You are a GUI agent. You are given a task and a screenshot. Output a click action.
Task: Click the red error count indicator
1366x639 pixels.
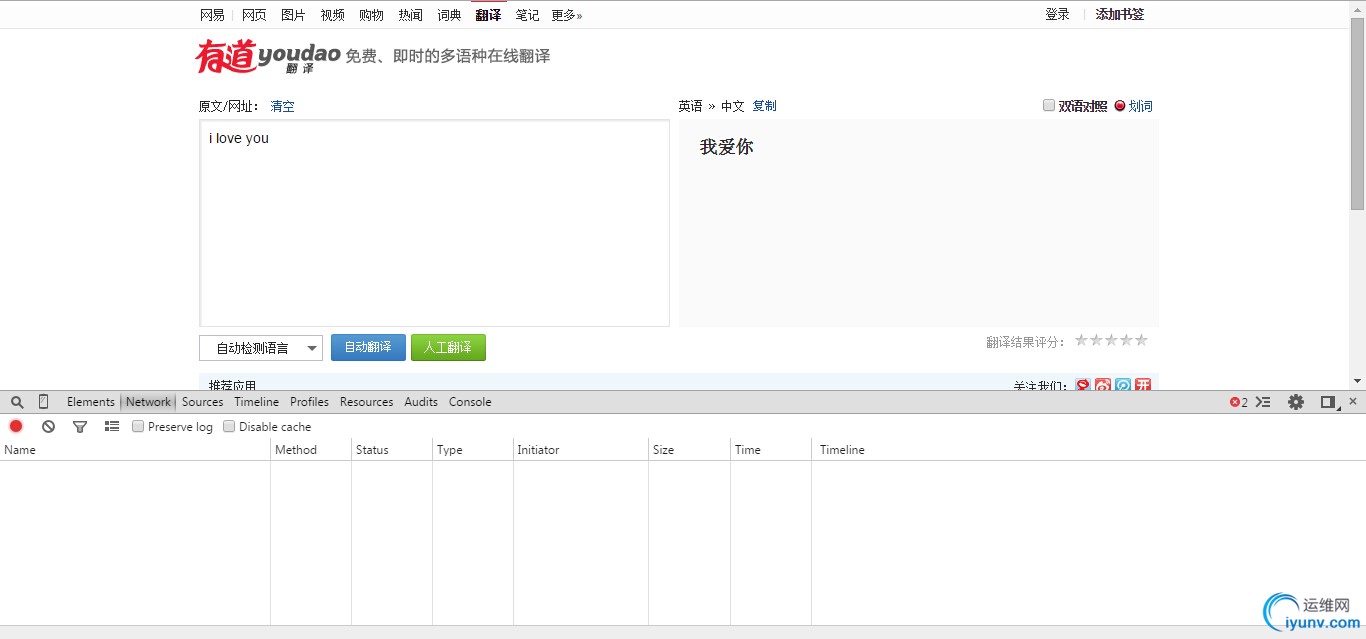tap(1239, 402)
